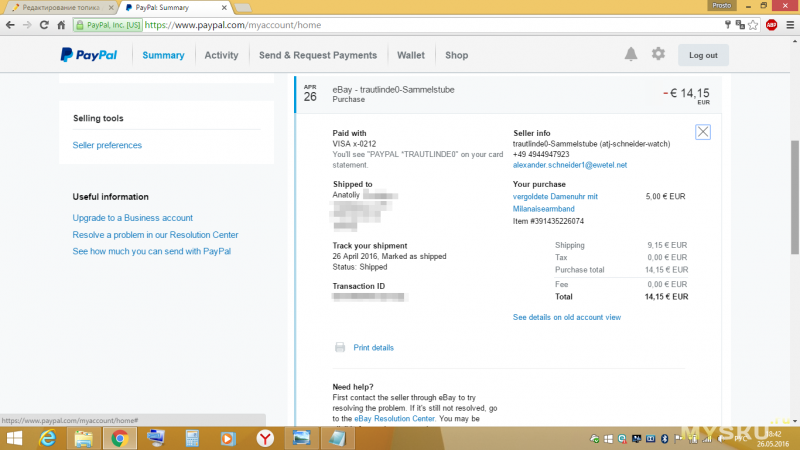Open the Adblock Plus extension icon
Image resolution: width=800 pixels, height=450 pixels.
coord(771,25)
